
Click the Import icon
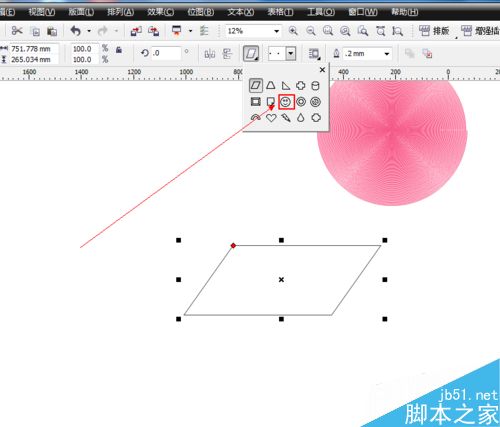(136, 31)
